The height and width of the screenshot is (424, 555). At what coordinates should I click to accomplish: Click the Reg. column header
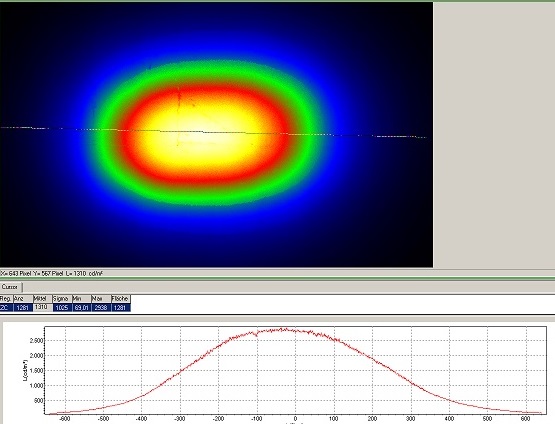[6, 299]
